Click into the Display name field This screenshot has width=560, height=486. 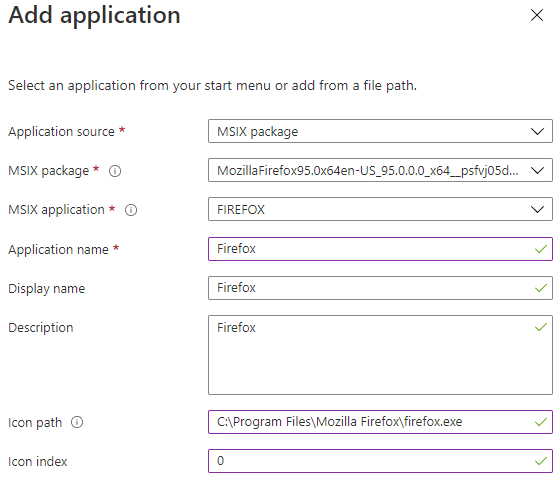pos(380,288)
